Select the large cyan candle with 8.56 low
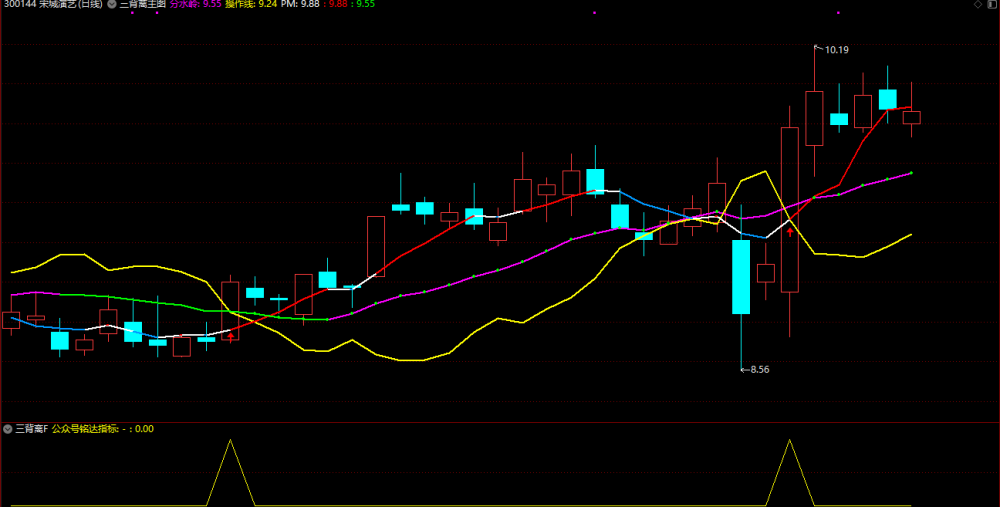This screenshot has width=1000, height=507. click(741, 277)
